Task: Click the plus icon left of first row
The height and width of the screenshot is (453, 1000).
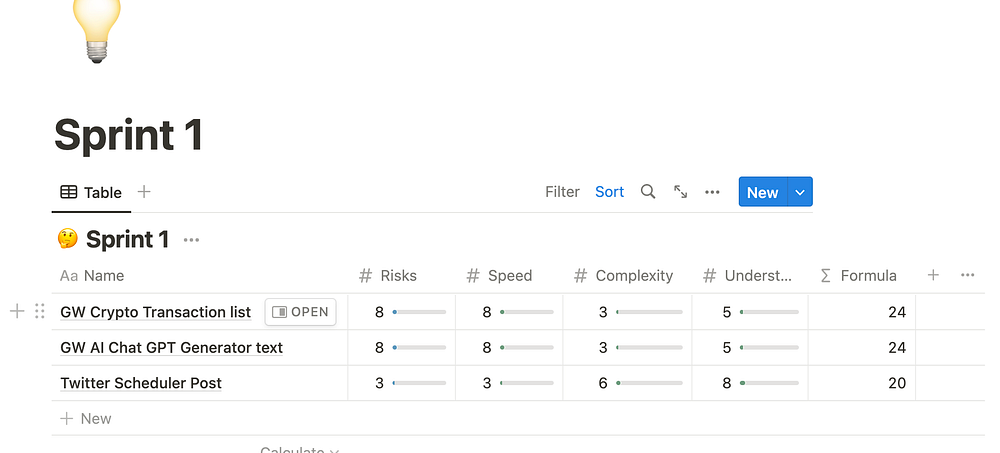Action: pyautogui.click(x=17, y=311)
